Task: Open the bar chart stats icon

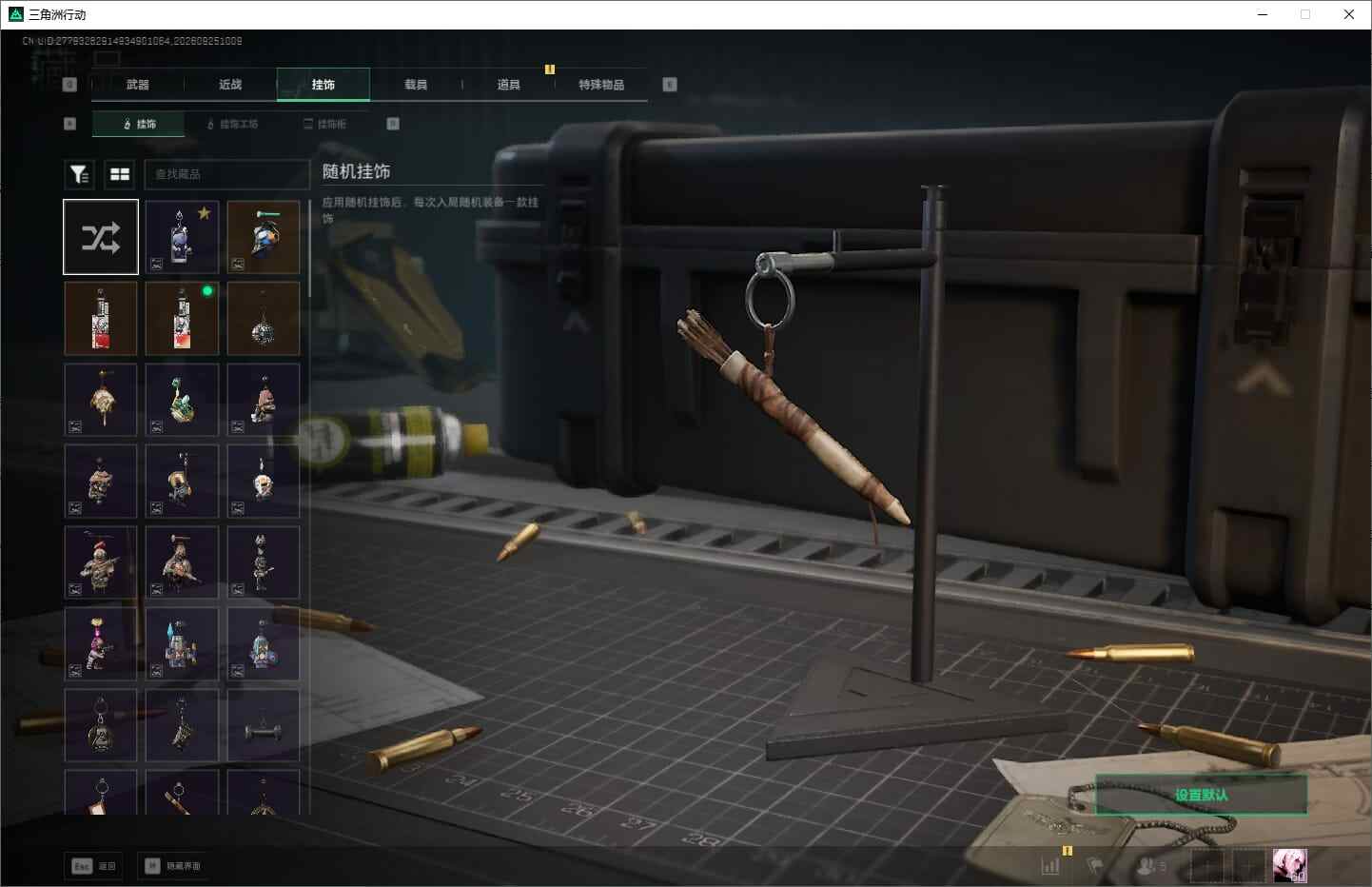Action: (1050, 866)
